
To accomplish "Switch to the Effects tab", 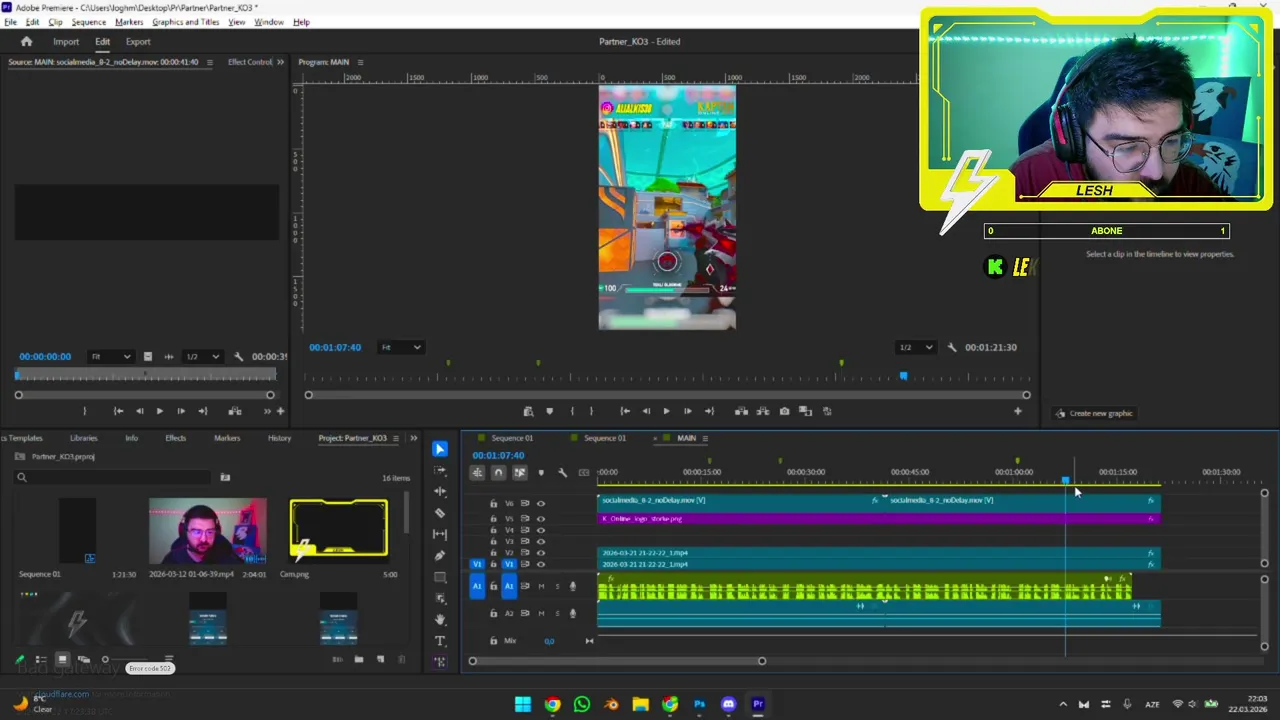I will [175, 438].
